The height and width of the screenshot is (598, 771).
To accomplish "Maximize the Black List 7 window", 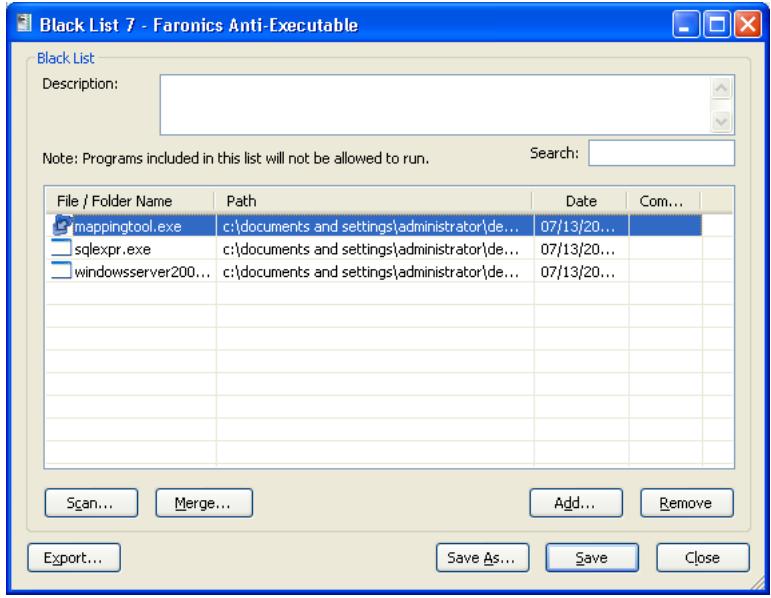I will pyautogui.click(x=716, y=24).
